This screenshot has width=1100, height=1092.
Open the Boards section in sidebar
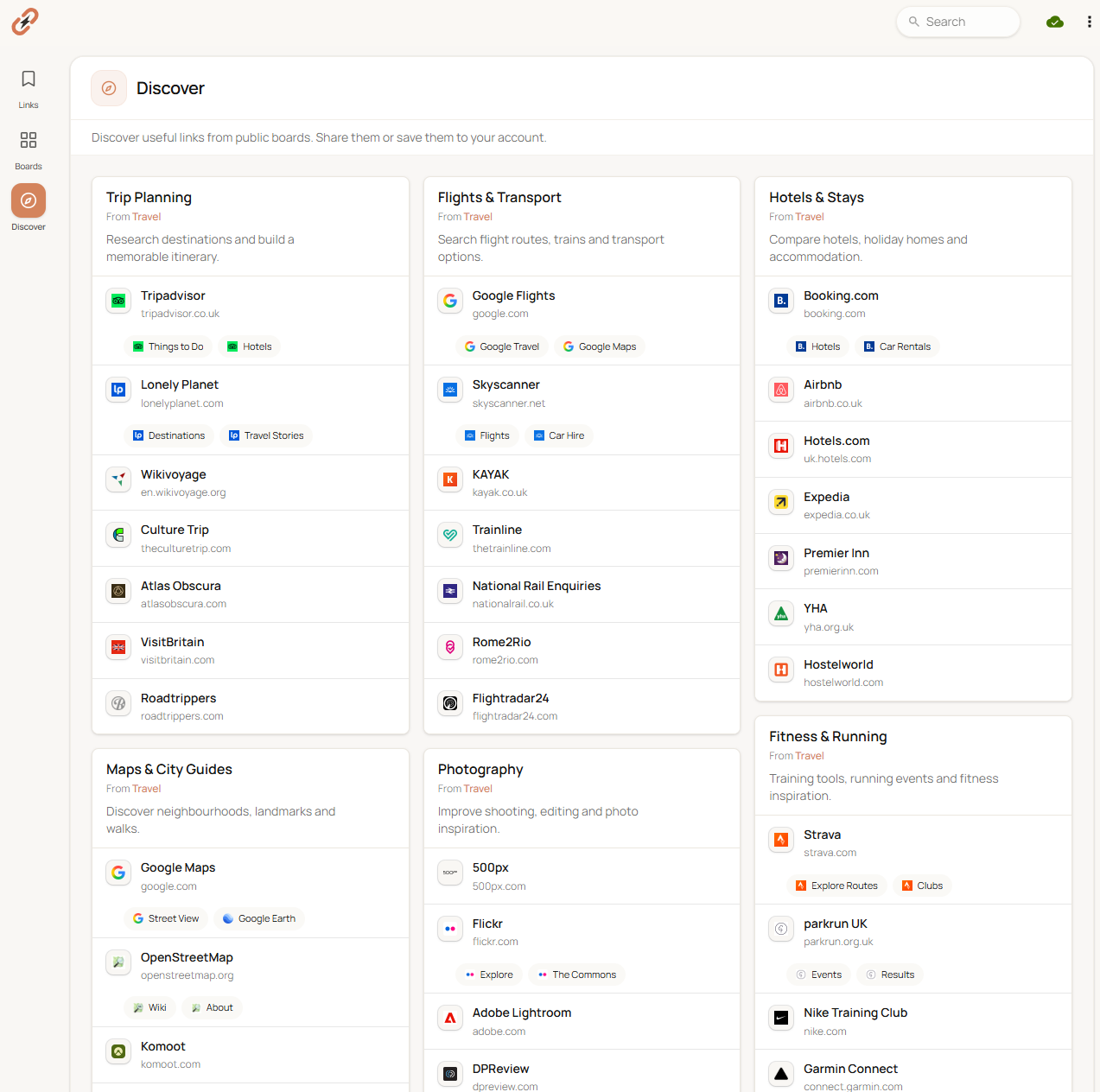click(x=29, y=150)
